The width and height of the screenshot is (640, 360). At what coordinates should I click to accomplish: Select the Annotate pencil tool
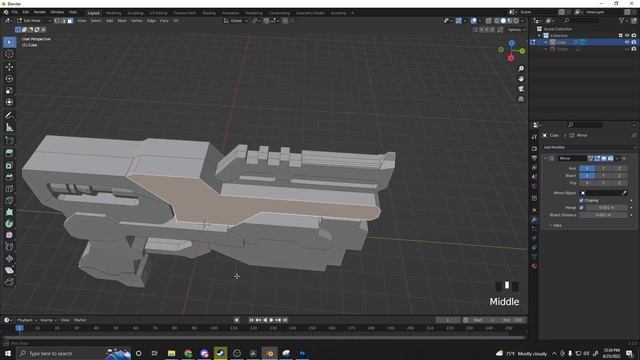coord(9,116)
